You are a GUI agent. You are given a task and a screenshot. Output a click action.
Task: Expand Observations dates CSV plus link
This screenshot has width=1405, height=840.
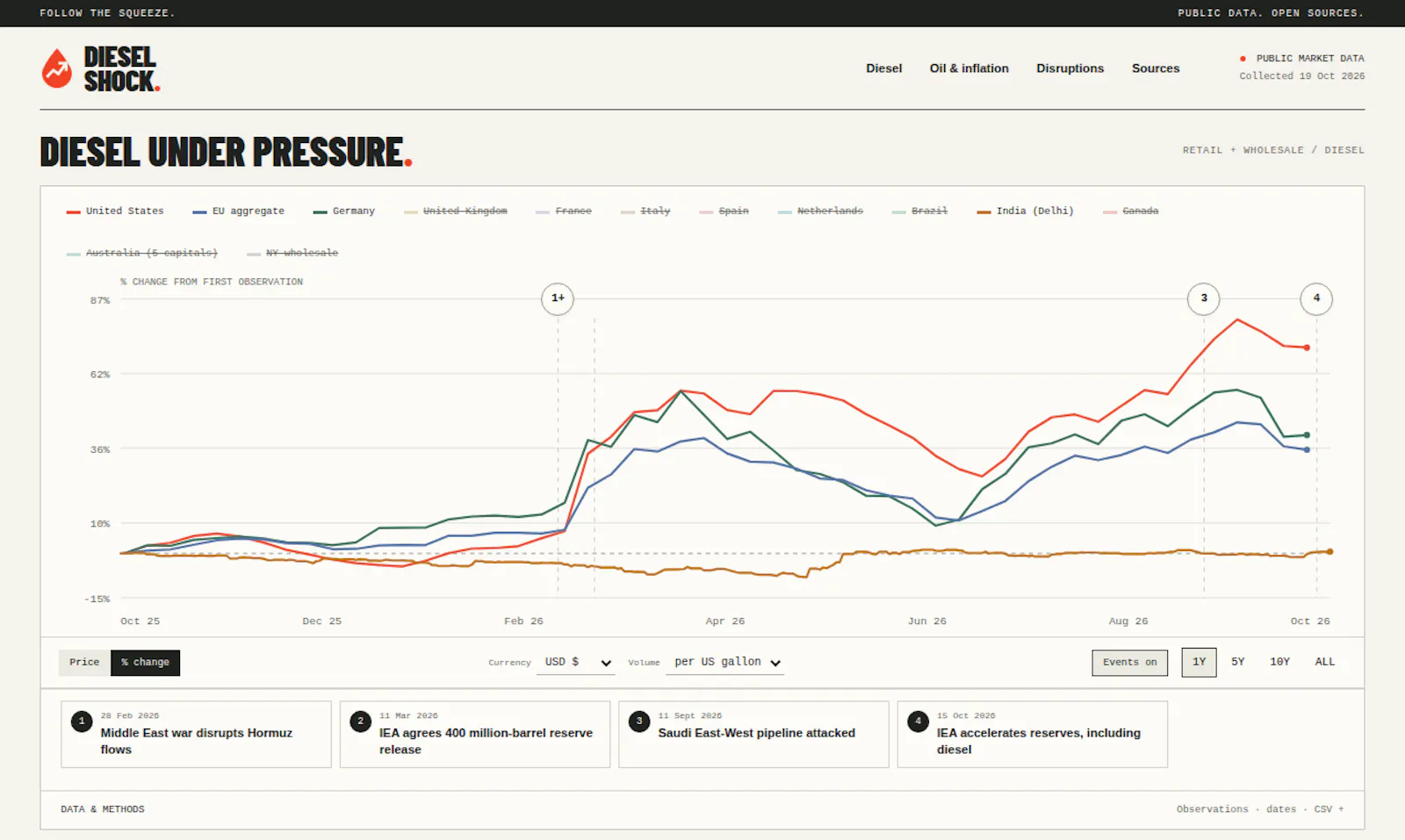click(x=1260, y=809)
